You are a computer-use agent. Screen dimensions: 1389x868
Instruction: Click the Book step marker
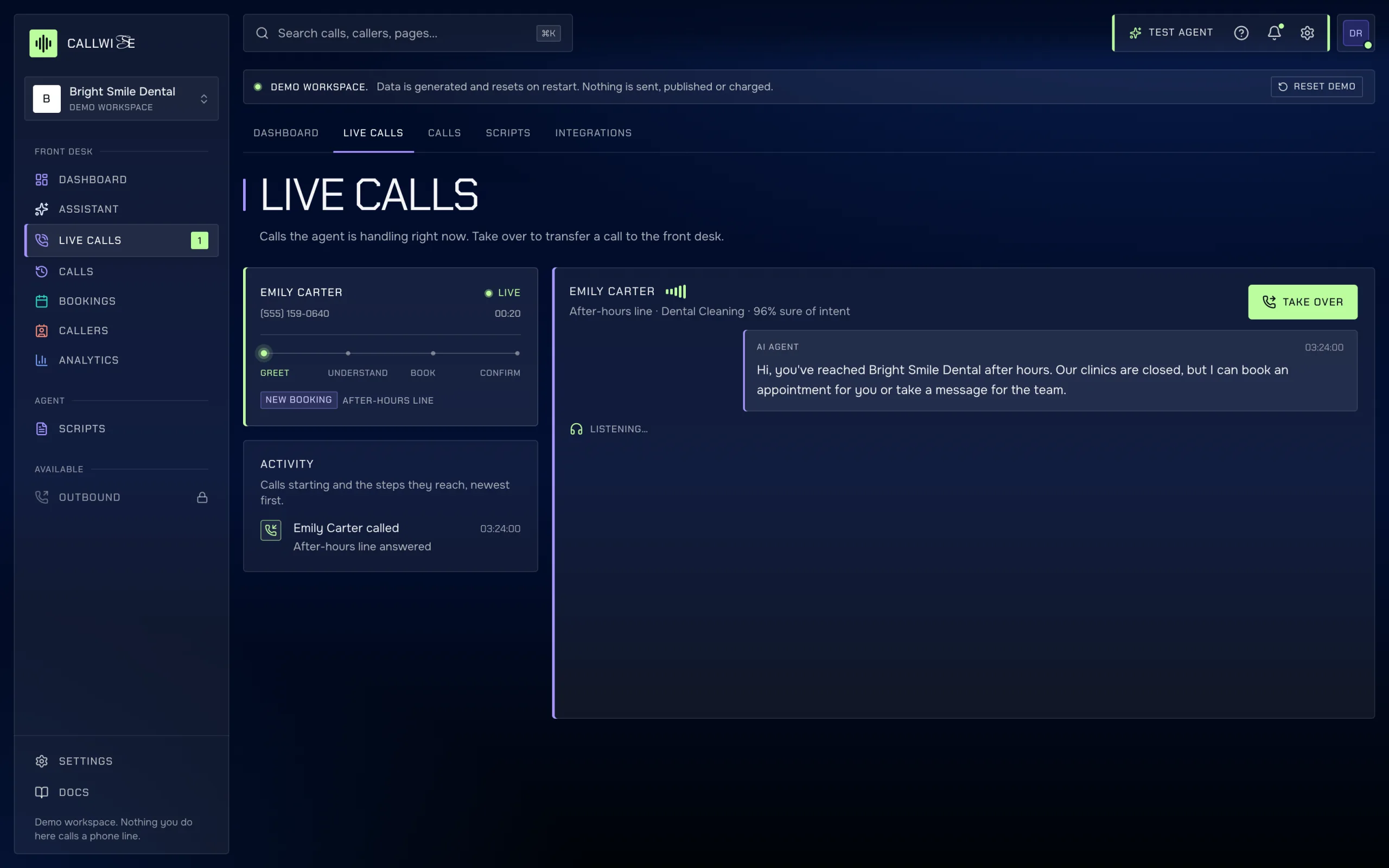(433, 353)
